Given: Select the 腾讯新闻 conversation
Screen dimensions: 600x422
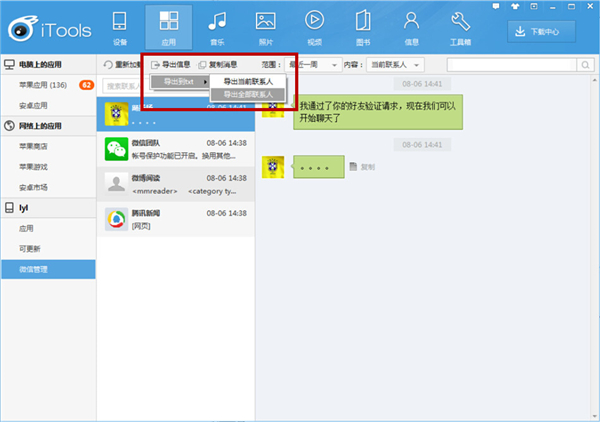Looking at the screenshot, I should point(176,219).
